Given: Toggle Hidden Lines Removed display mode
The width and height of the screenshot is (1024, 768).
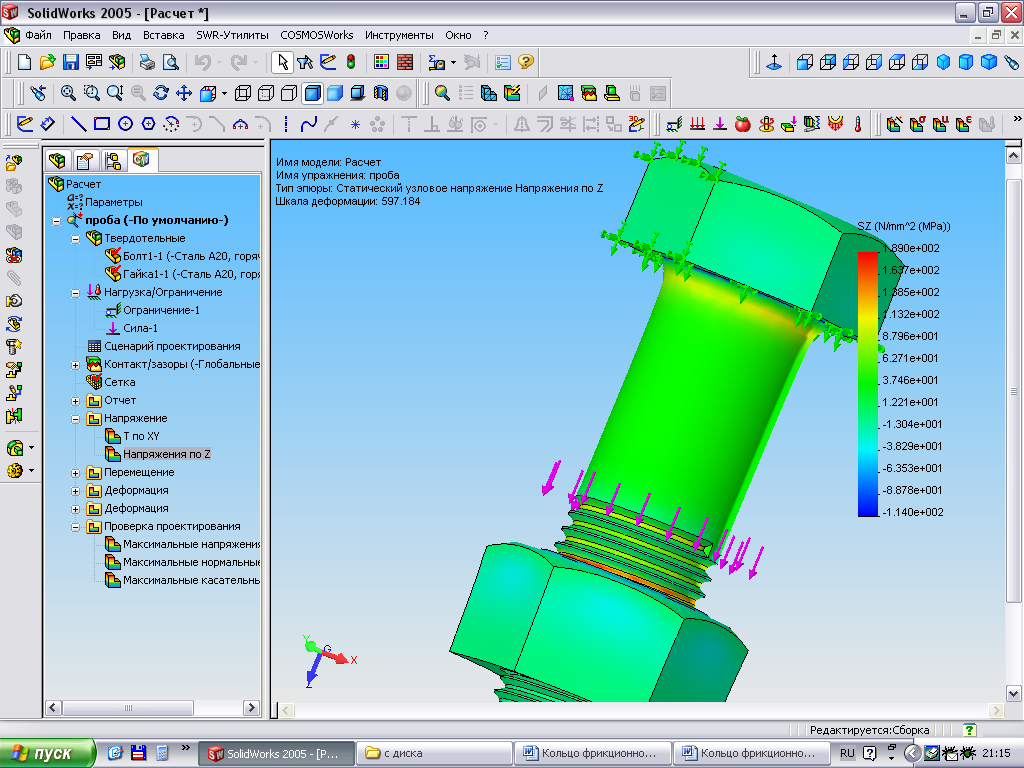Looking at the screenshot, I should coord(289,93).
